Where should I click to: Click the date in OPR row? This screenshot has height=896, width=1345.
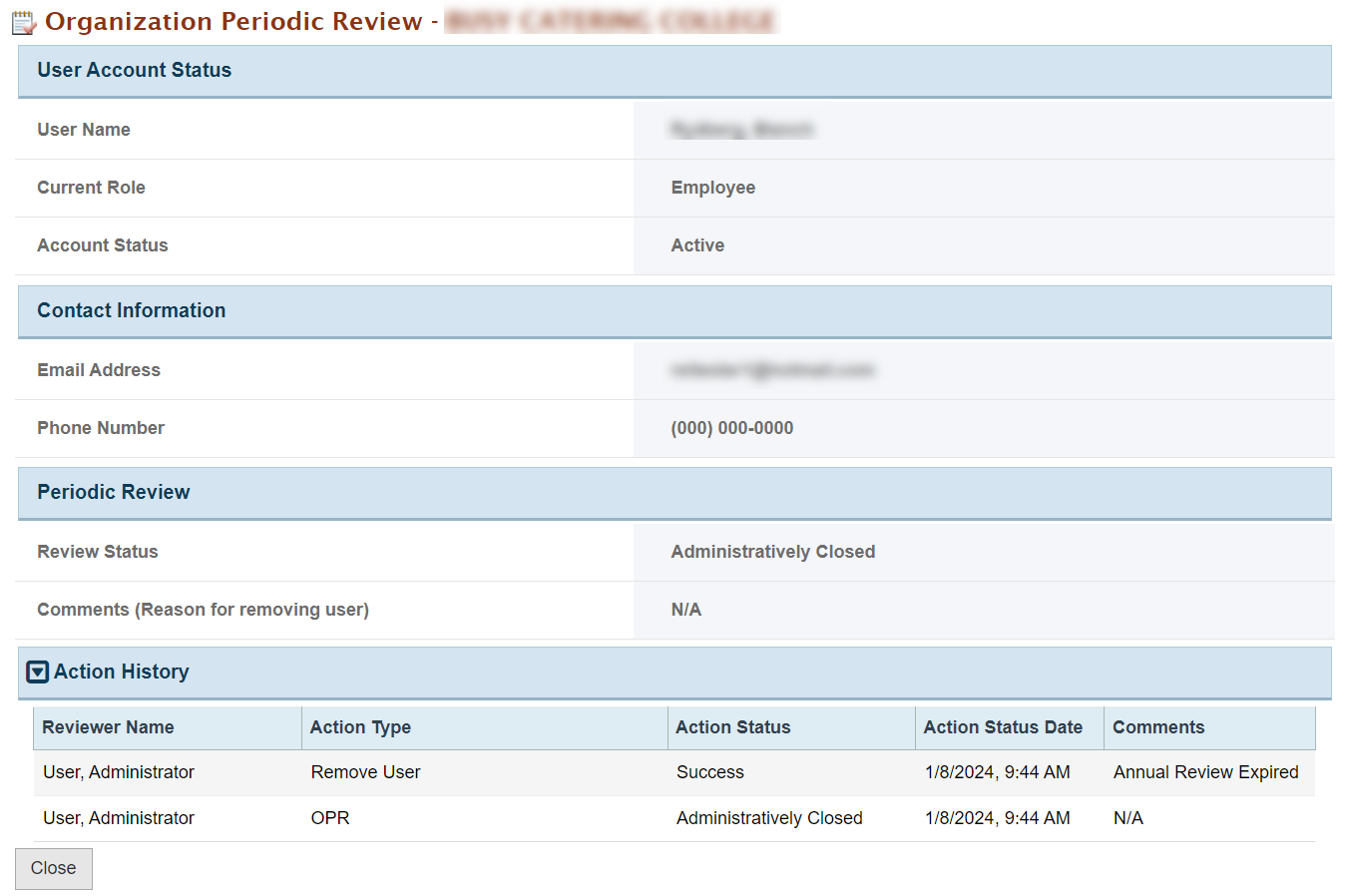coord(998,818)
